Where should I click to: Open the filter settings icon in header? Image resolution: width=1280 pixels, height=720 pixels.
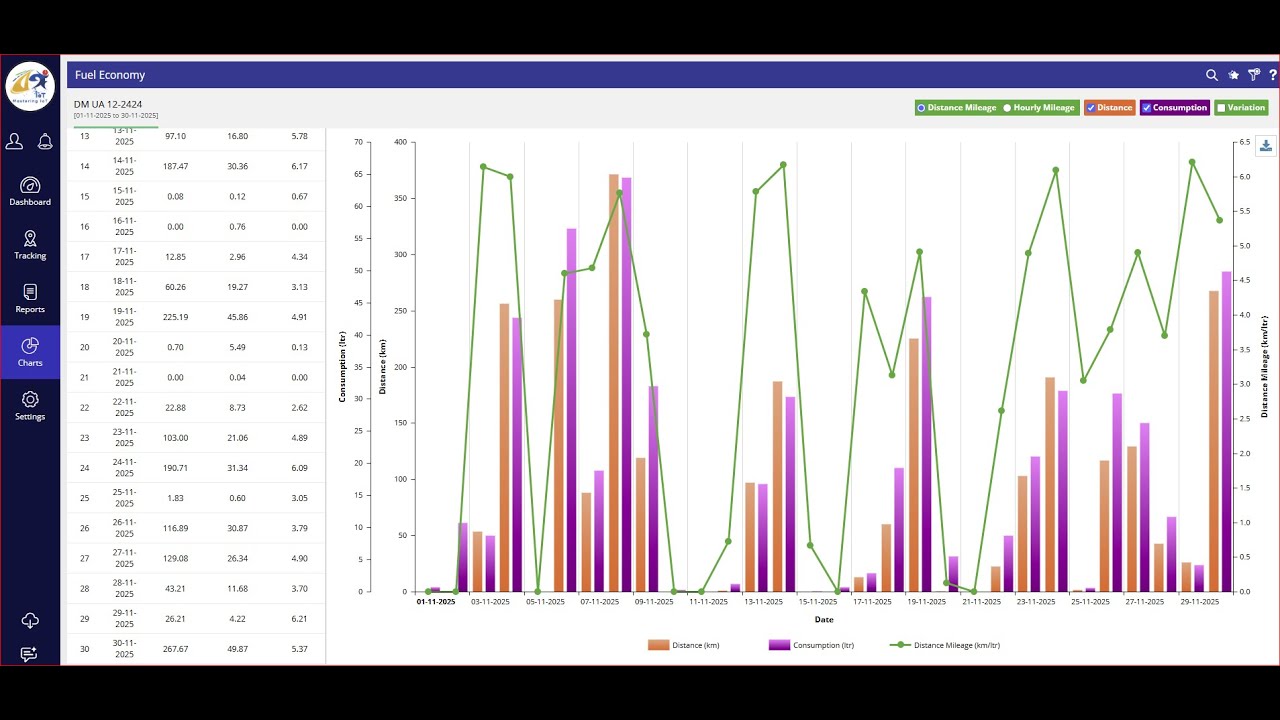pyautogui.click(x=1254, y=75)
